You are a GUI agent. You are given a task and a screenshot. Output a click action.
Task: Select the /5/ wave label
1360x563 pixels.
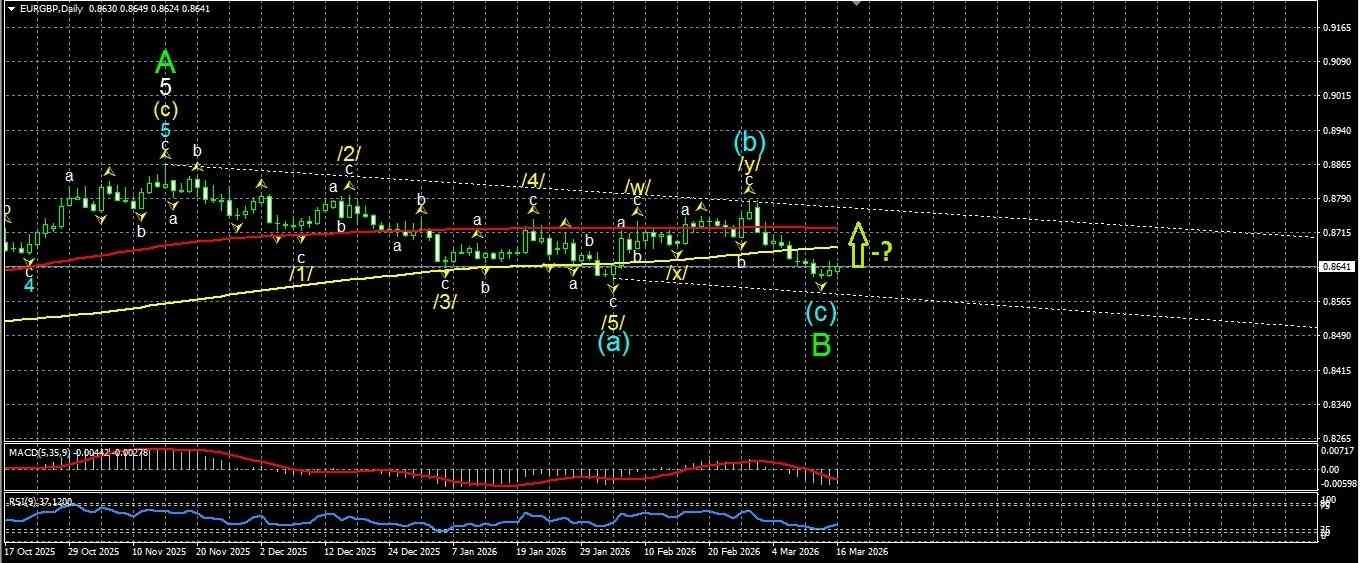tap(613, 322)
